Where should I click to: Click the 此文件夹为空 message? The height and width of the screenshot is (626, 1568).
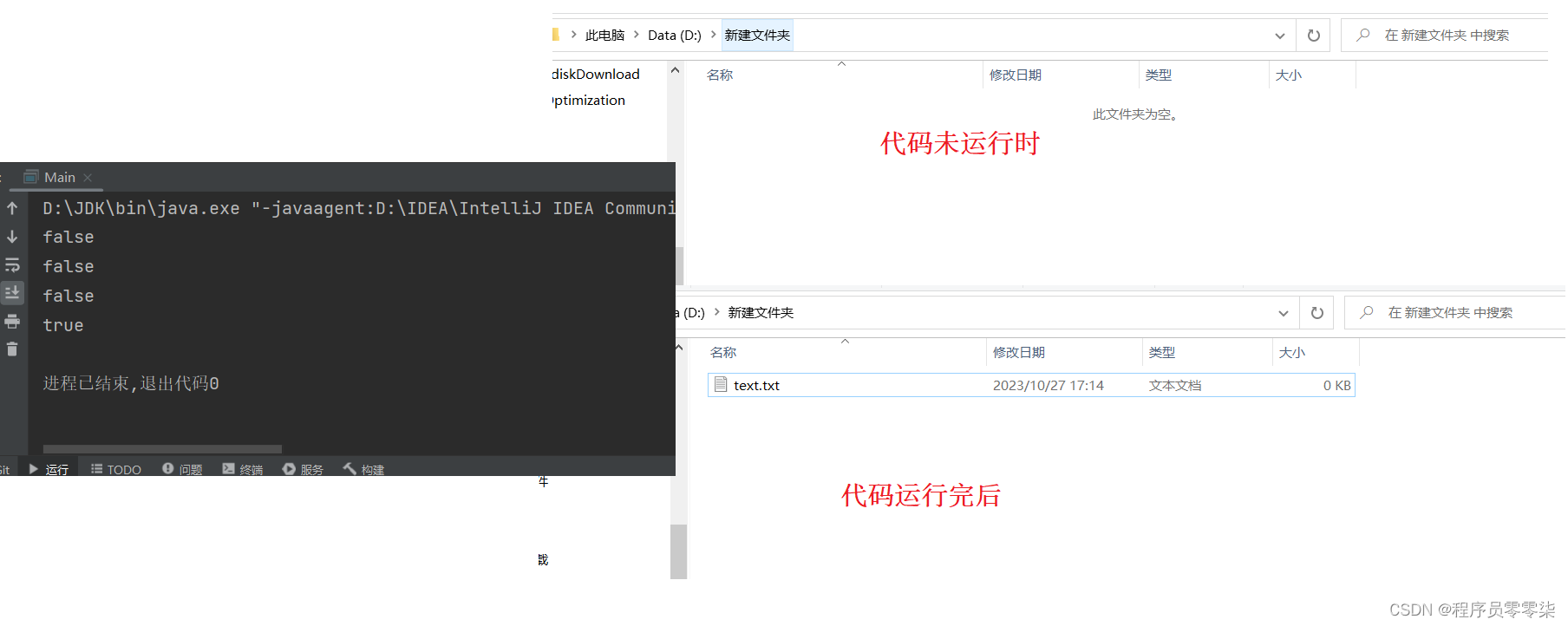pos(1134,114)
